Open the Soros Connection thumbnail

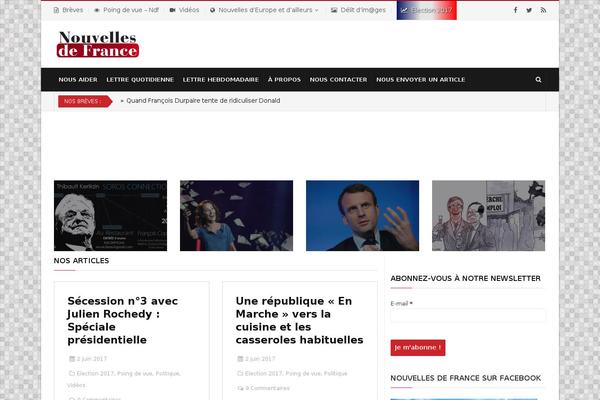tap(110, 216)
